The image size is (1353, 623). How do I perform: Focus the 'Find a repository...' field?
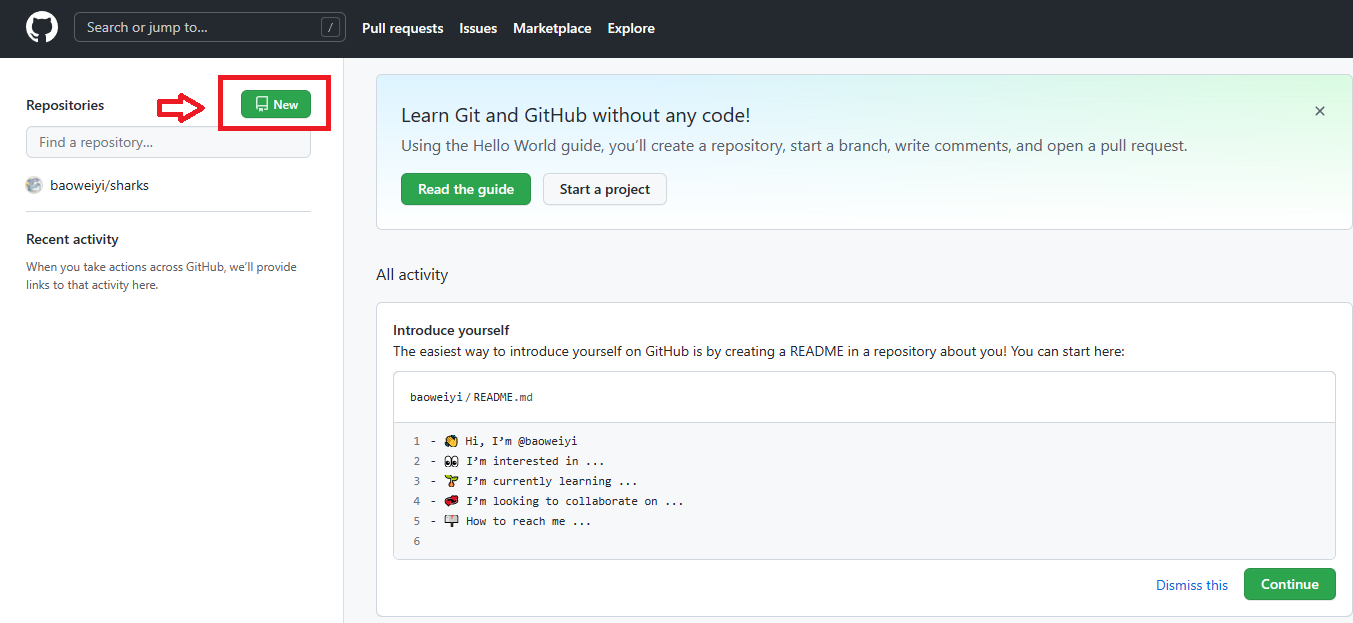[x=168, y=142]
